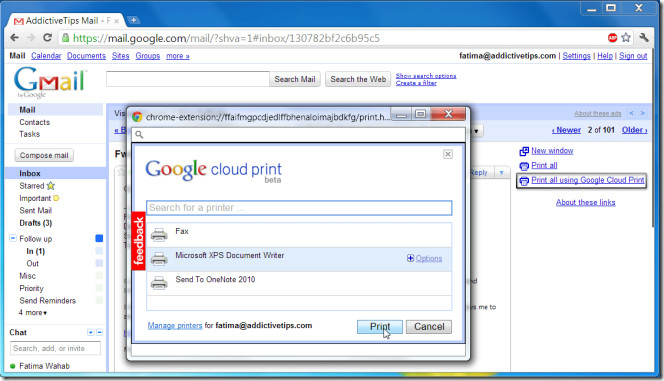664x381 pixels.
Task: Click the New window icon
Action: click(x=524, y=151)
